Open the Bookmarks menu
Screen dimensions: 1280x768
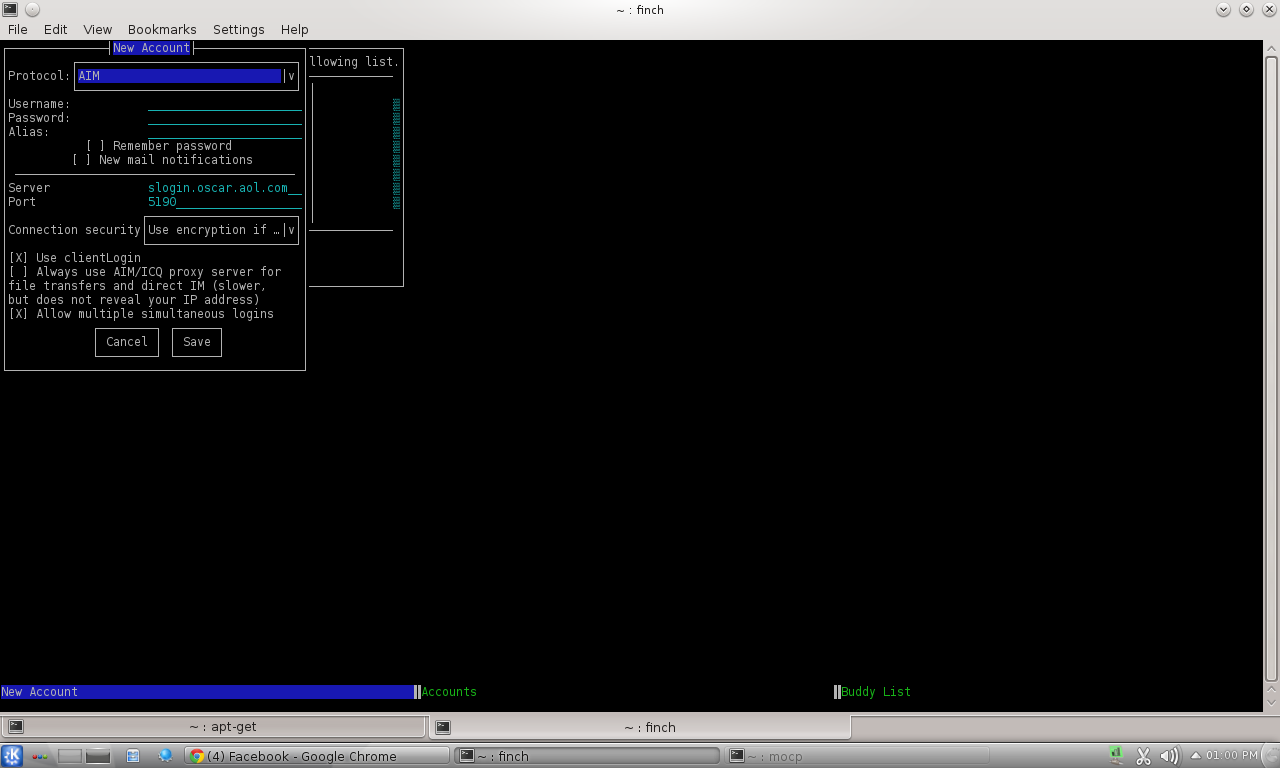tap(161, 29)
